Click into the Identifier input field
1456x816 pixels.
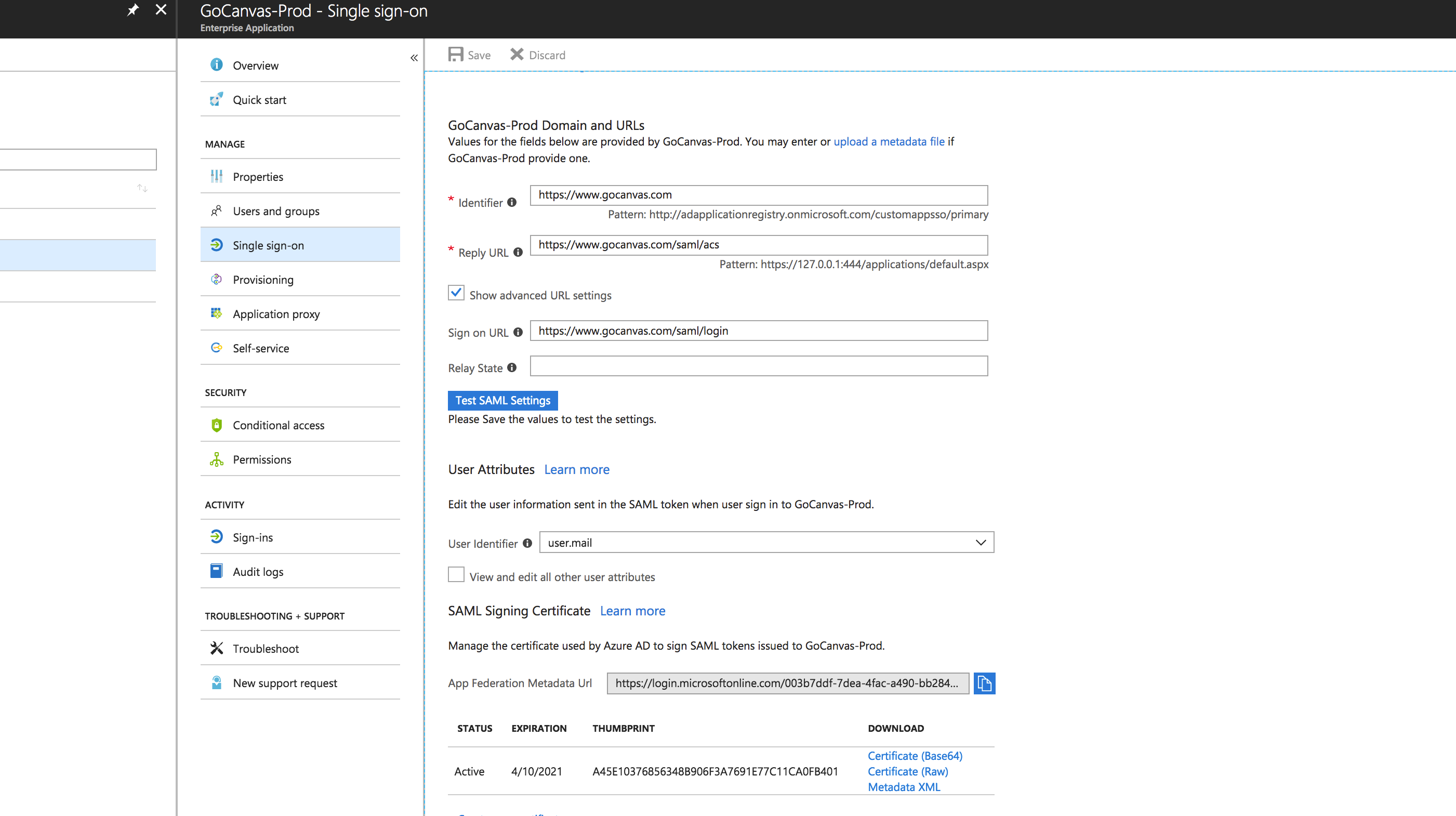tap(759, 195)
